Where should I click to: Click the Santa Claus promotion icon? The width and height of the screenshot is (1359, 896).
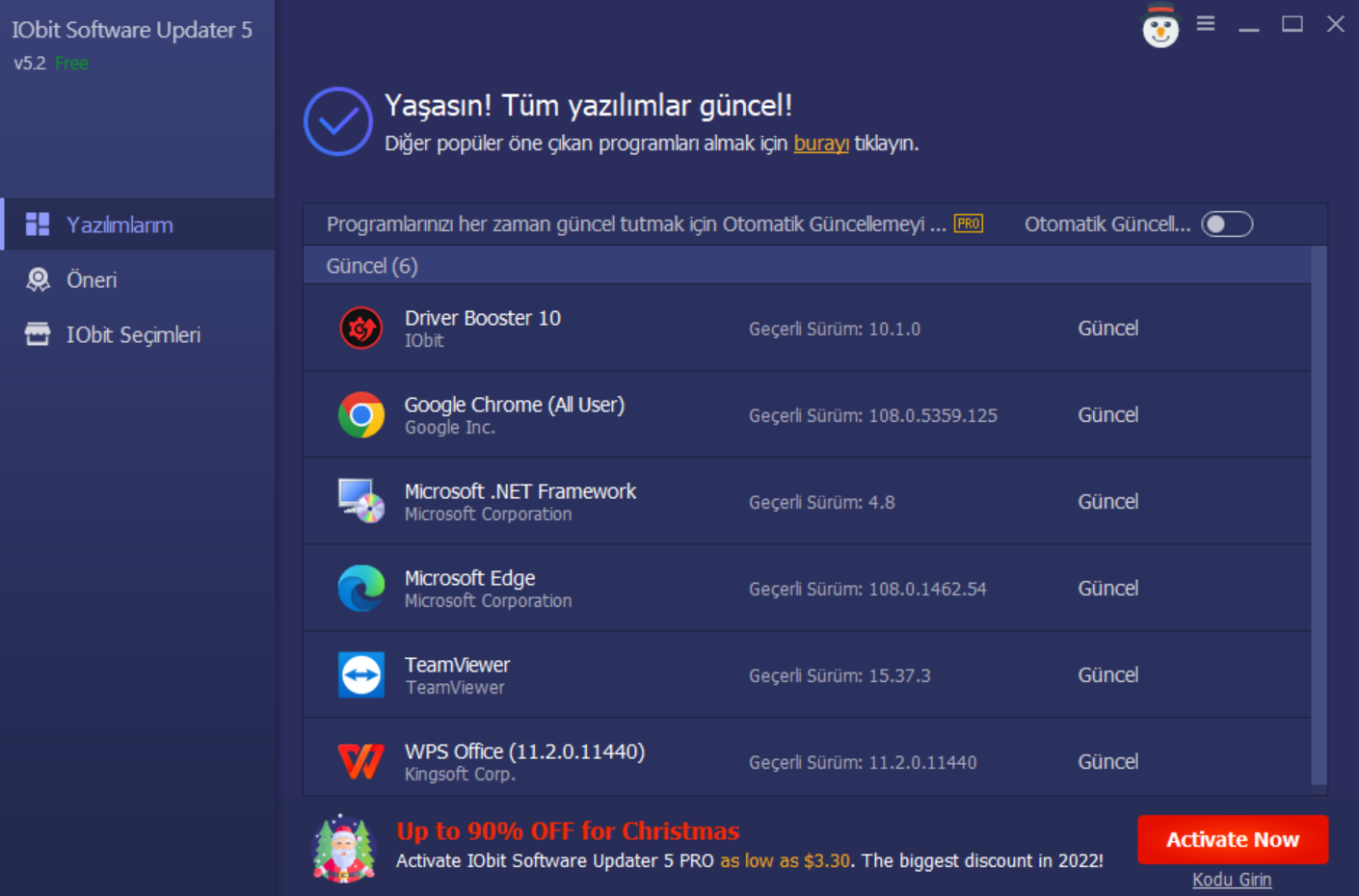pyautogui.click(x=344, y=849)
